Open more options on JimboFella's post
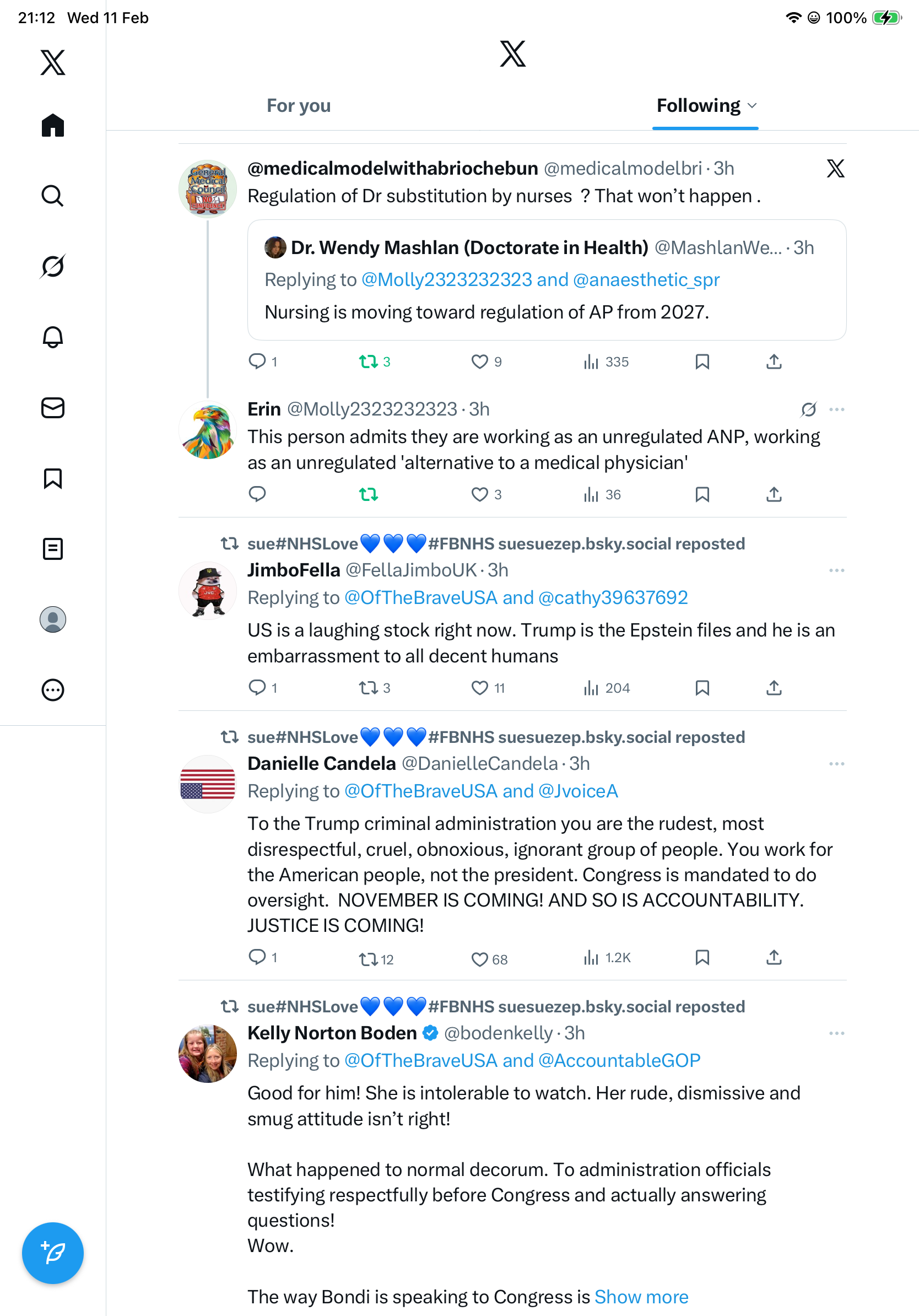The image size is (919, 1316). [x=836, y=570]
